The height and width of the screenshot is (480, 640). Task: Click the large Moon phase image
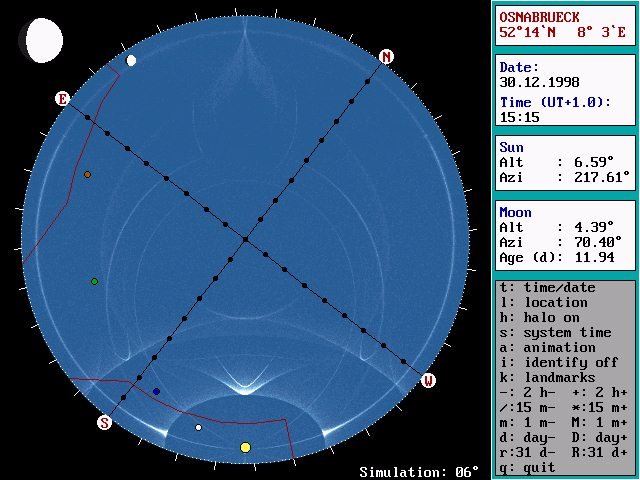pyautogui.click(x=41, y=40)
